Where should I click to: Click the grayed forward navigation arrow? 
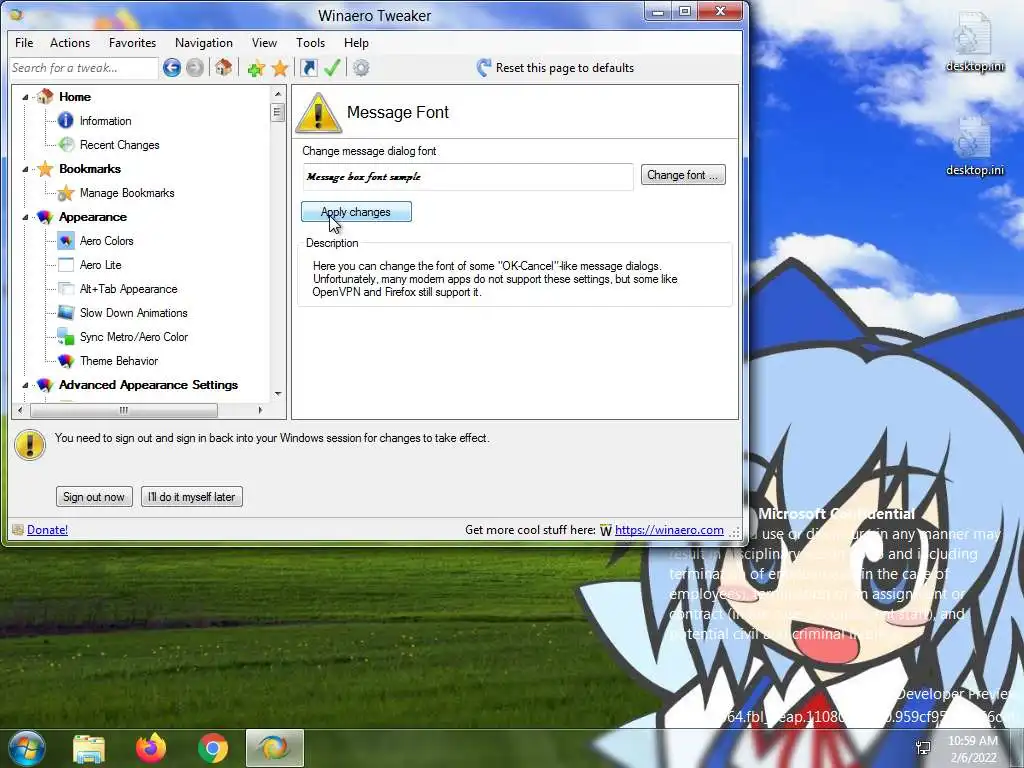(195, 67)
